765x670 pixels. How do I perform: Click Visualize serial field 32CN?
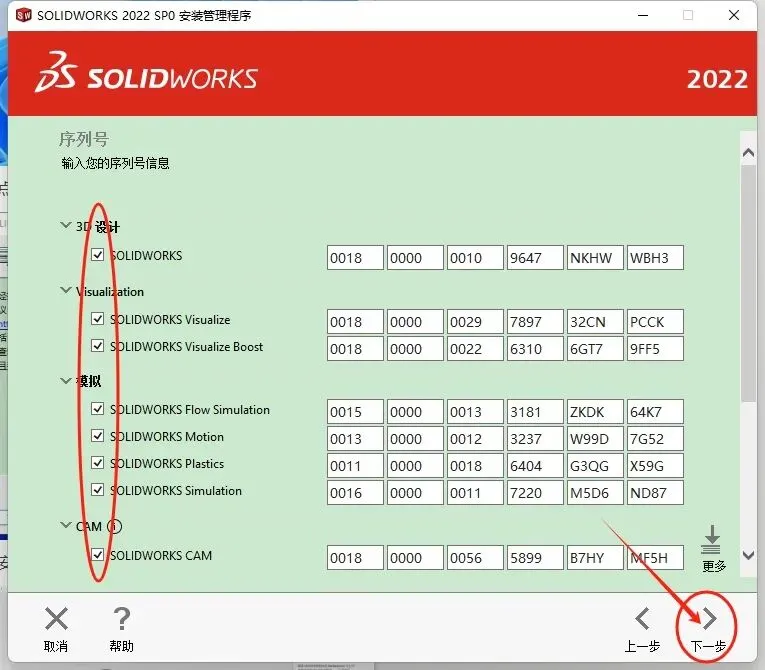coord(595,322)
